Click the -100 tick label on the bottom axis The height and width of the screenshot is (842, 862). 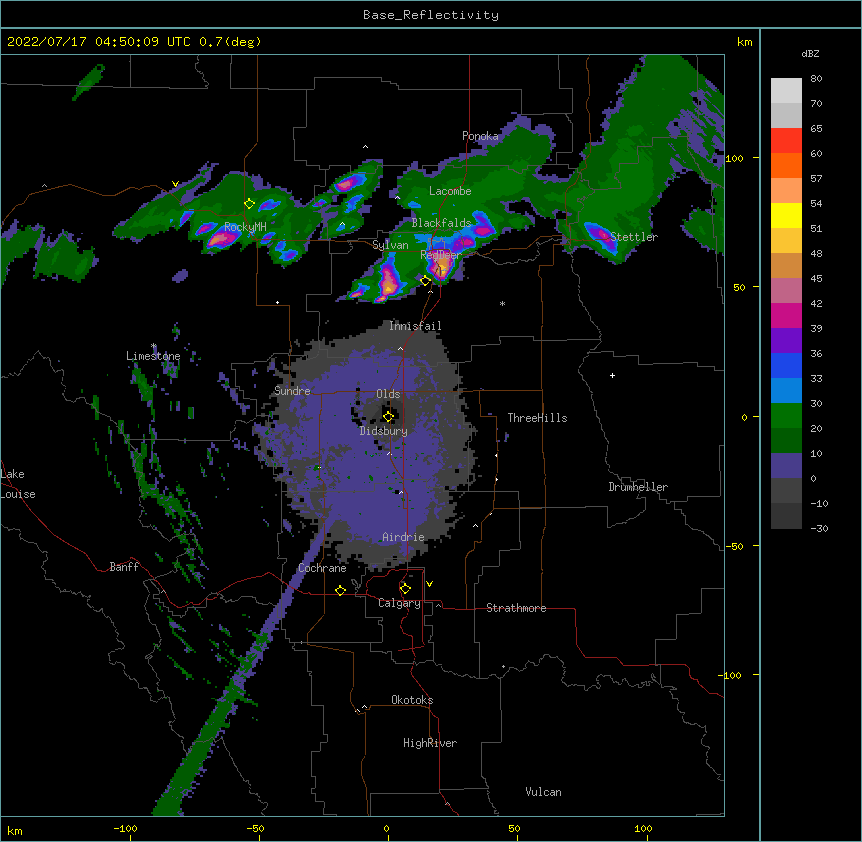click(125, 829)
